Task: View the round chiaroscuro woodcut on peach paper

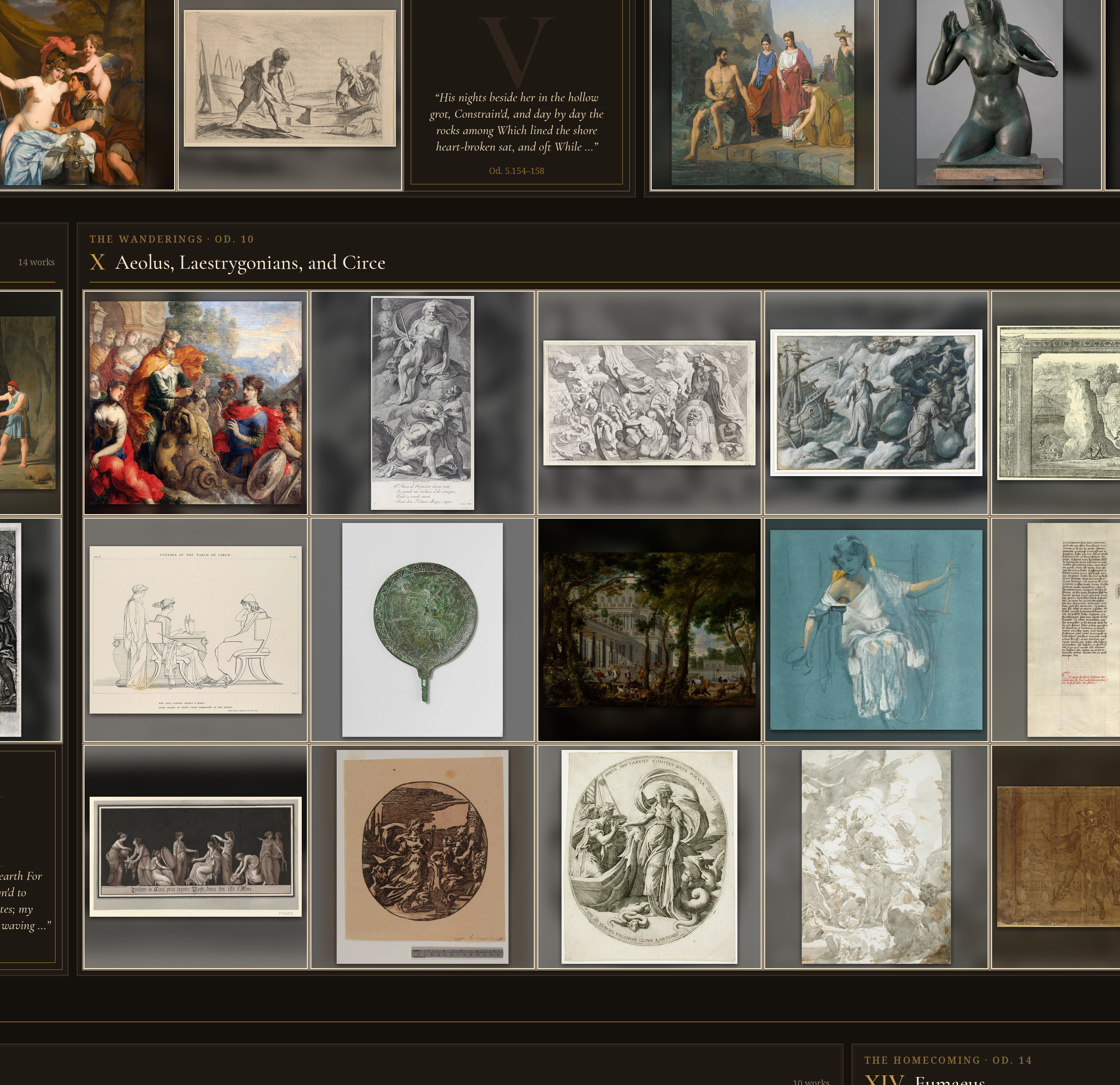Action: coord(422,856)
